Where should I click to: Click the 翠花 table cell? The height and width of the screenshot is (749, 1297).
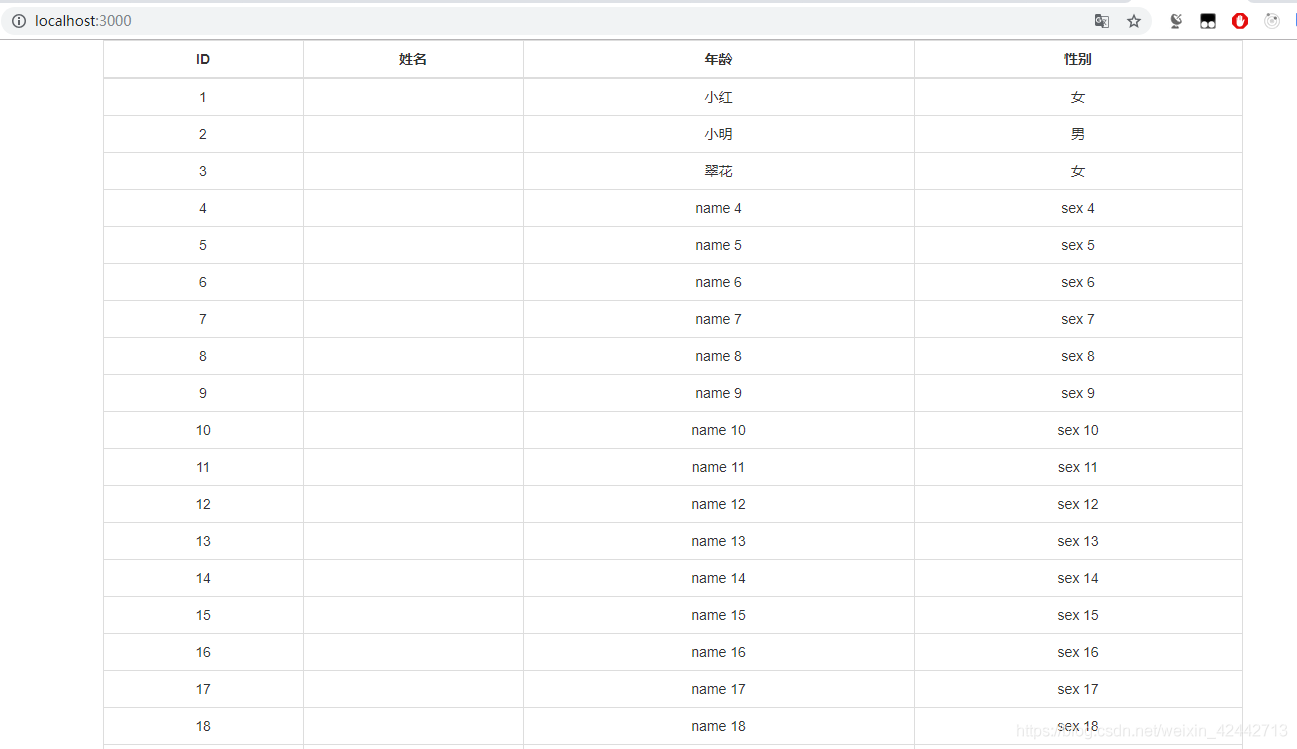[718, 171]
